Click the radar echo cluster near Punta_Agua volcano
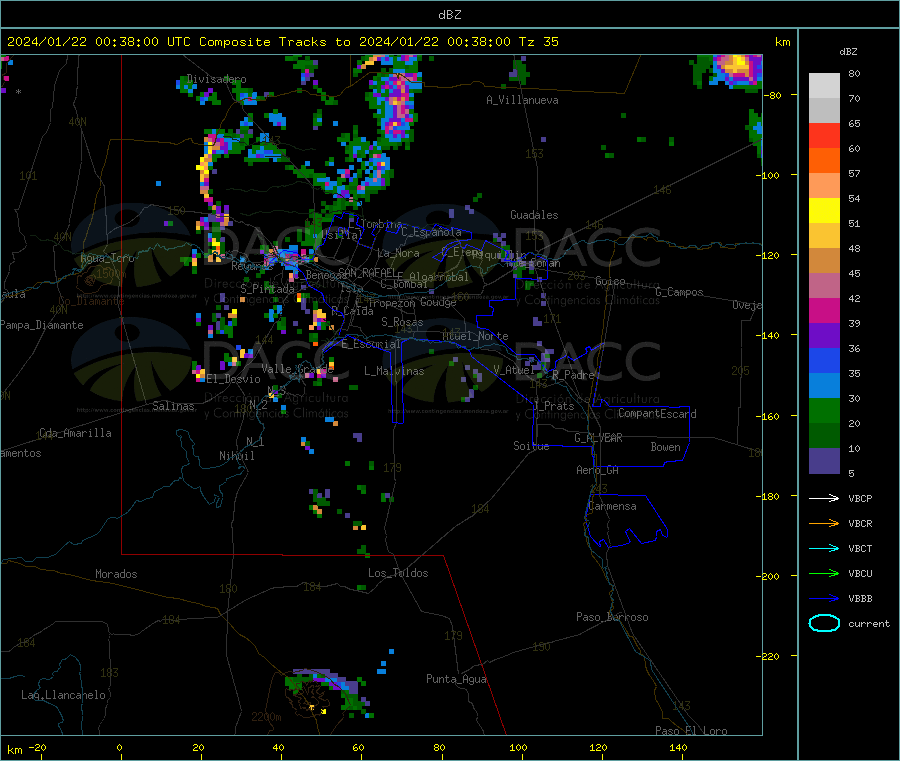 point(329,693)
